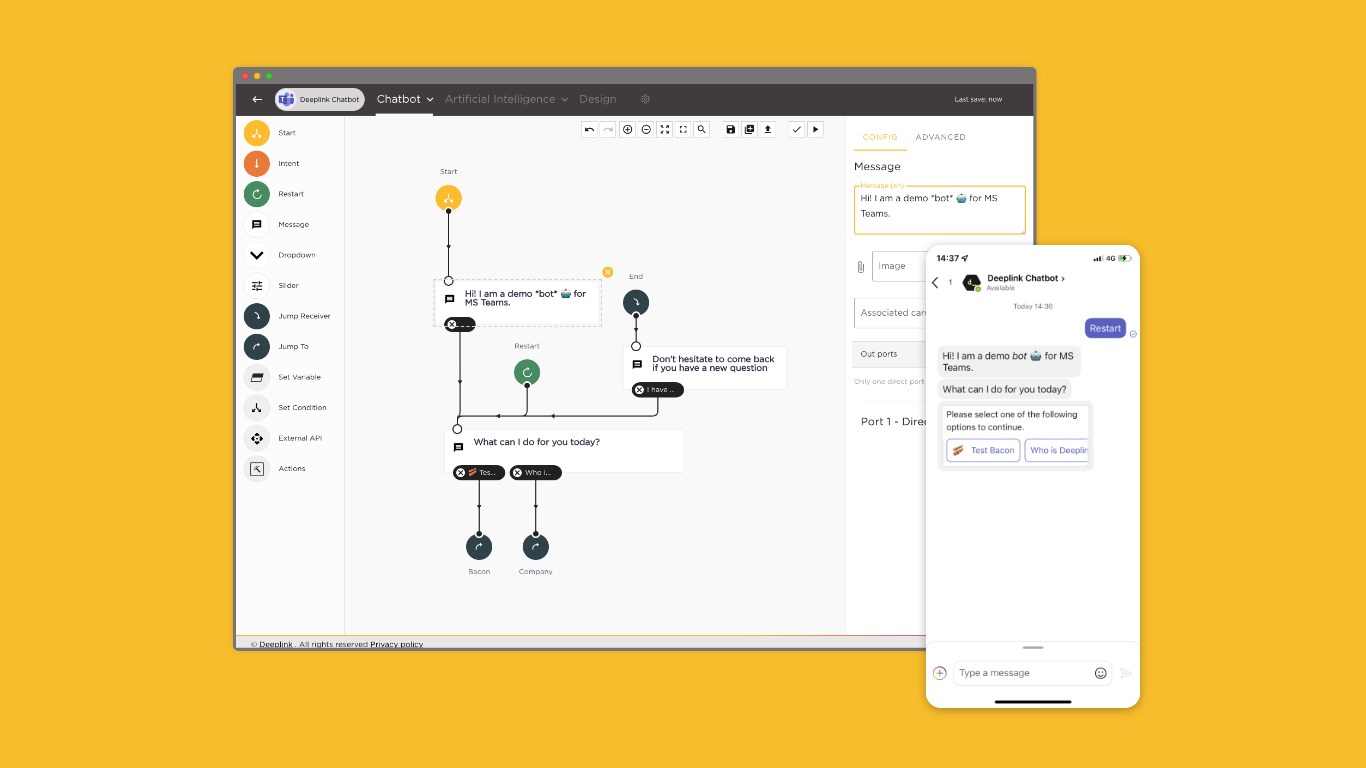1366x768 pixels.
Task: Tap the Who is Deeplink option in phone
Action: click(x=1056, y=450)
